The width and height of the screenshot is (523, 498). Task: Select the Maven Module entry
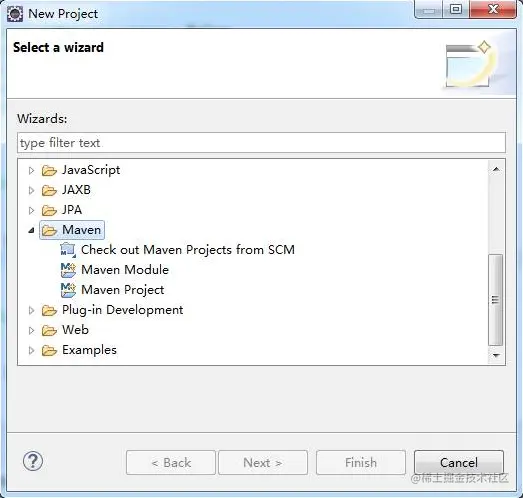tap(125, 270)
